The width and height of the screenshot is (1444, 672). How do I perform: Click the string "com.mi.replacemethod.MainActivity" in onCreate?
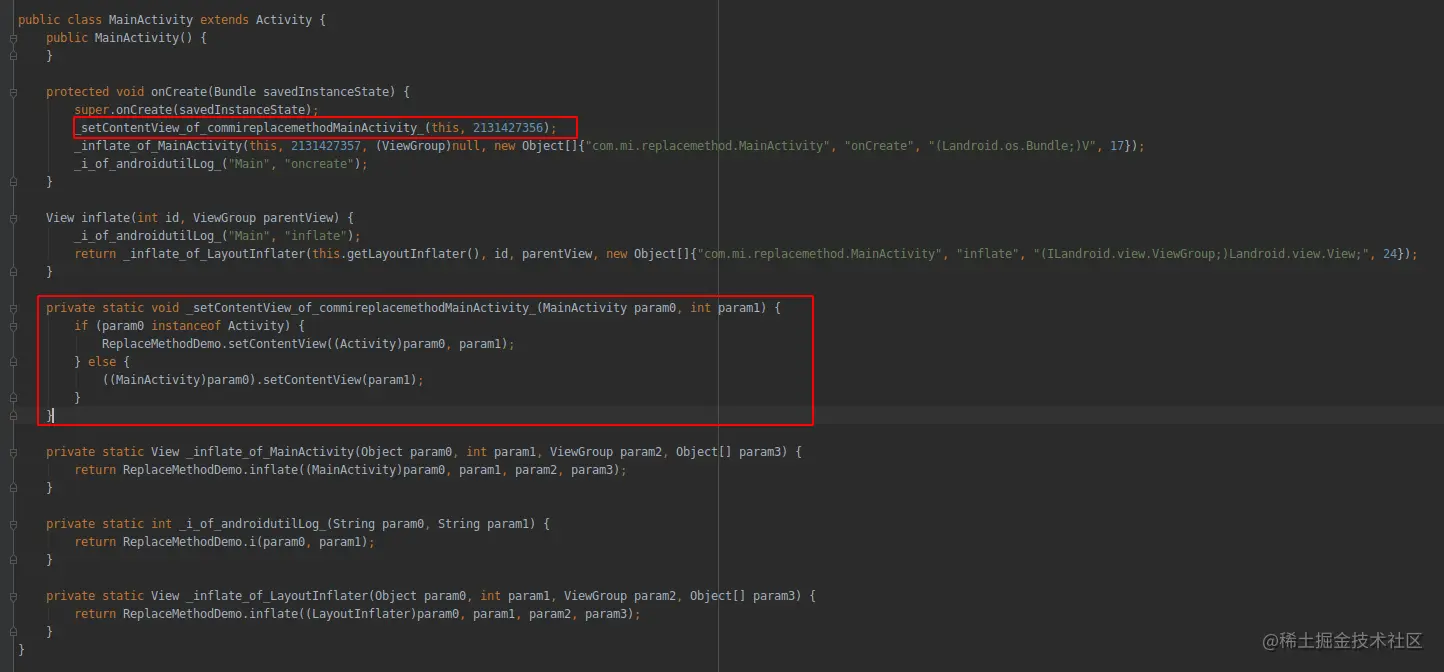pyautogui.click(x=710, y=146)
